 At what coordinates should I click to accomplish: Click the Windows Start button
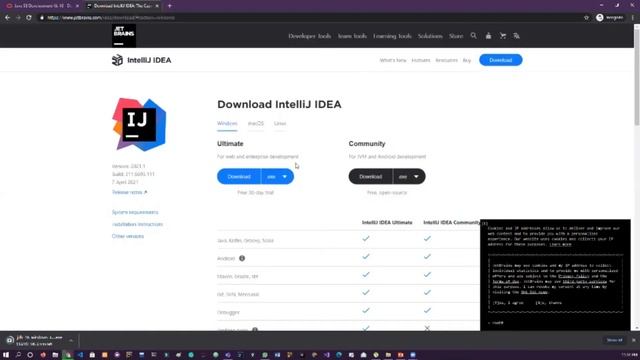pos(6,355)
